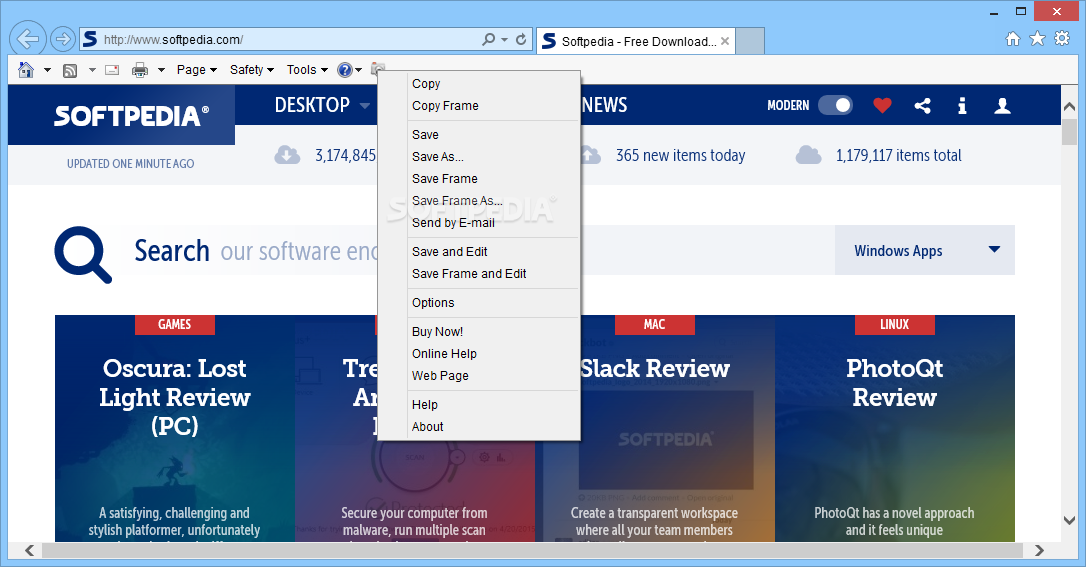Click the blue Help question mark icon
Screen dimensions: 1086x567
(345, 69)
